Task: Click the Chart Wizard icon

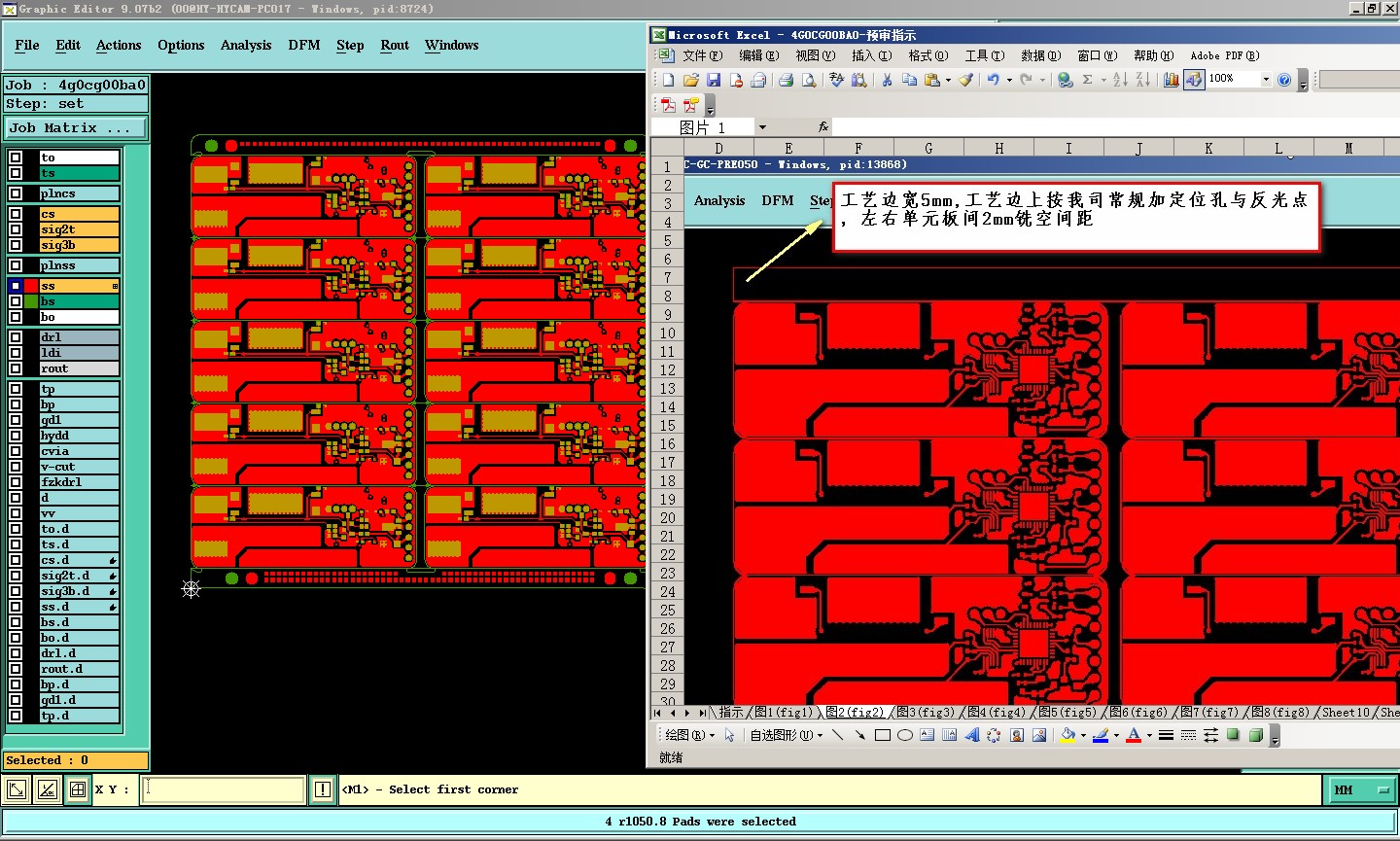Action: 1172,80
